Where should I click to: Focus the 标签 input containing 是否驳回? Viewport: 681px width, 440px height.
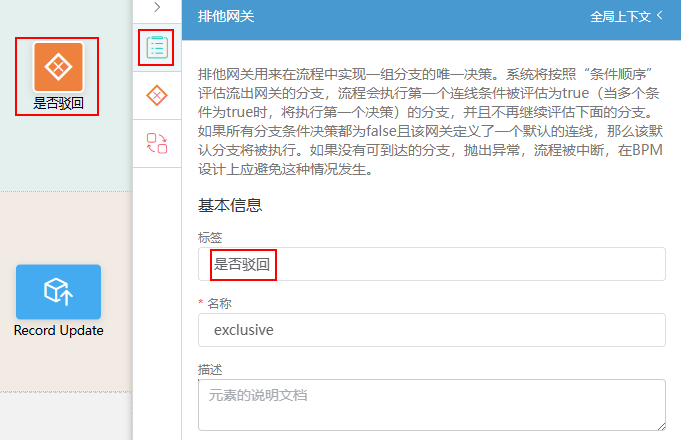pyautogui.click(x=432, y=264)
